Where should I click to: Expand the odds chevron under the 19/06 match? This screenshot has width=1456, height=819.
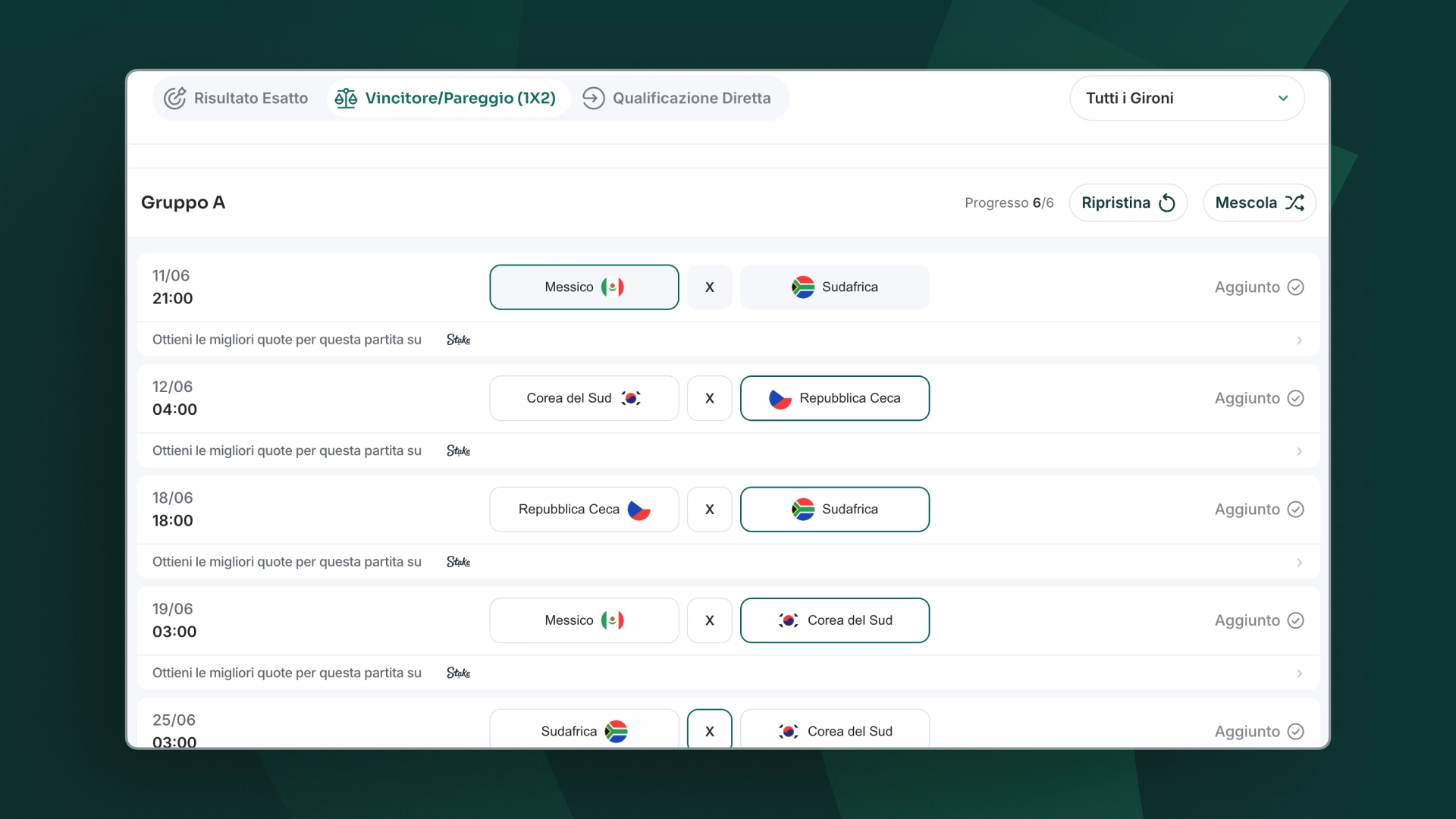tap(1299, 673)
